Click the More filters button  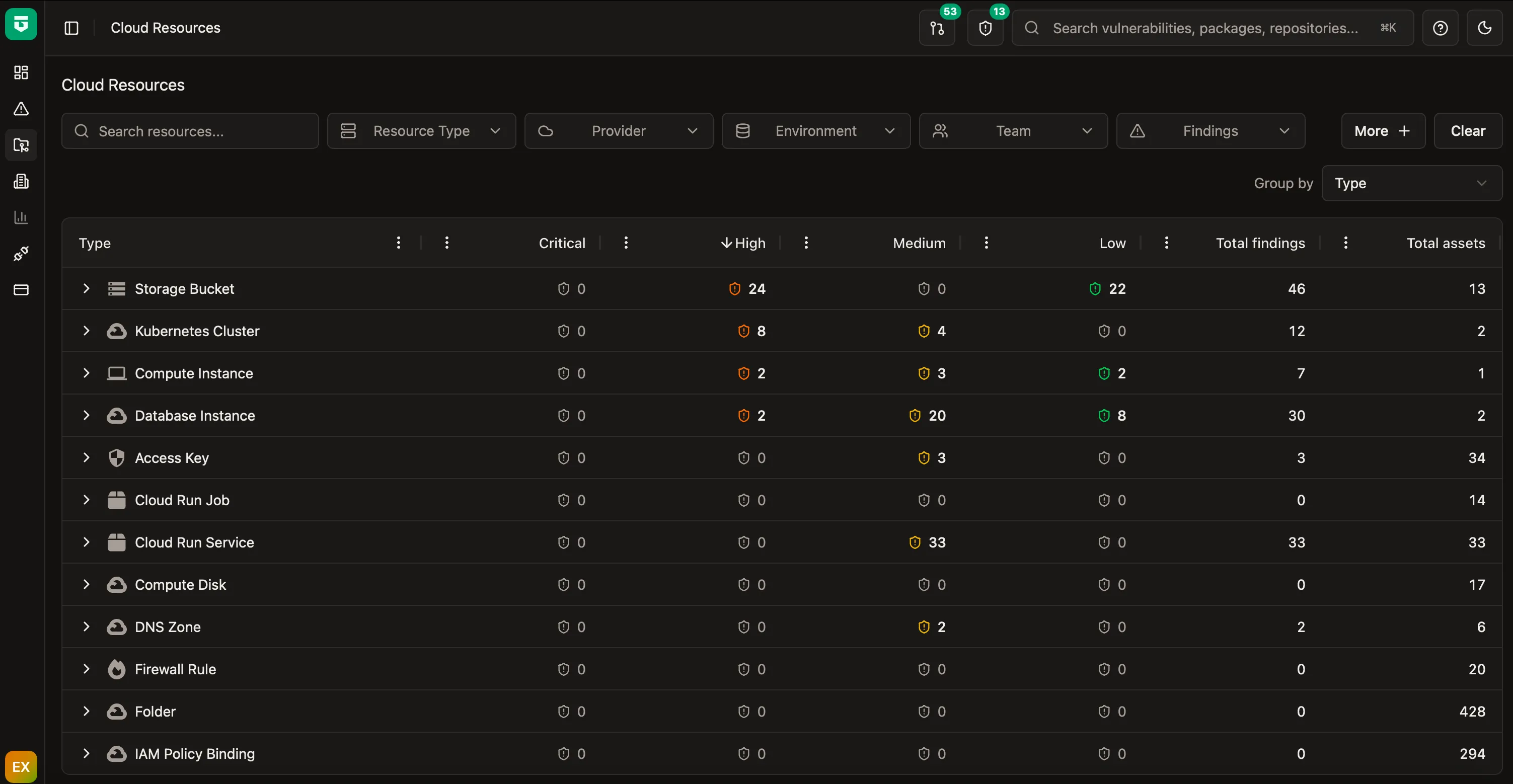[x=1382, y=131]
